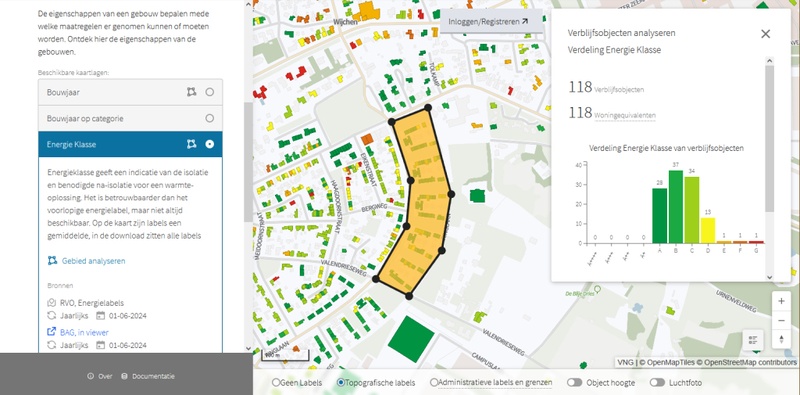Click analysis panel scrollbar down arrow

(x=769, y=277)
